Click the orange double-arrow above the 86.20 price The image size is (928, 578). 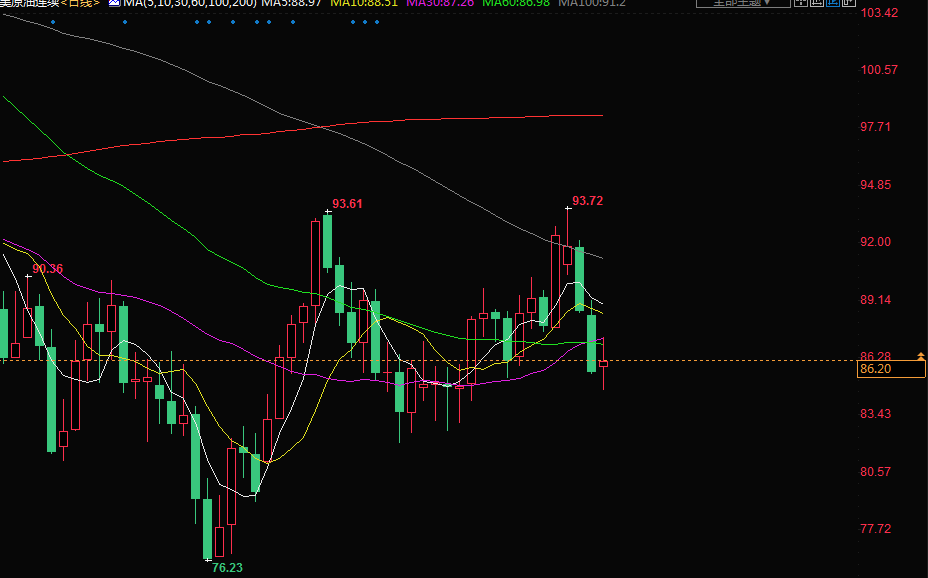pyautogui.click(x=921, y=356)
